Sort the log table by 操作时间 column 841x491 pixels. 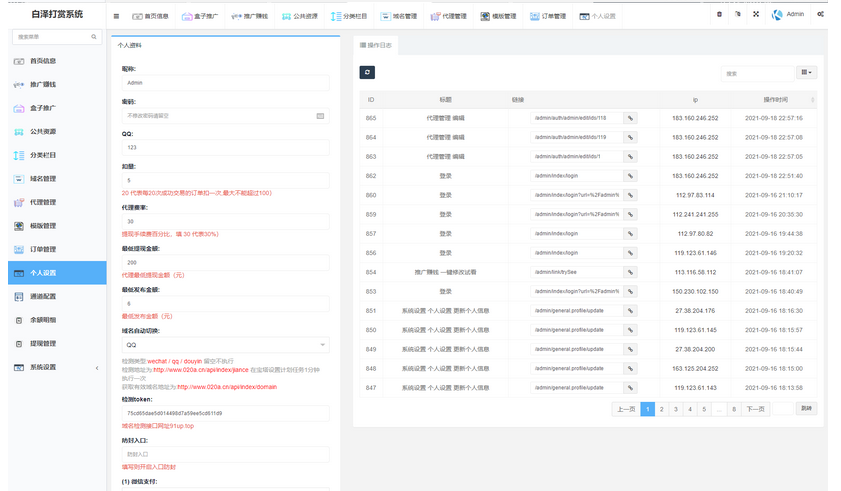(x=776, y=100)
